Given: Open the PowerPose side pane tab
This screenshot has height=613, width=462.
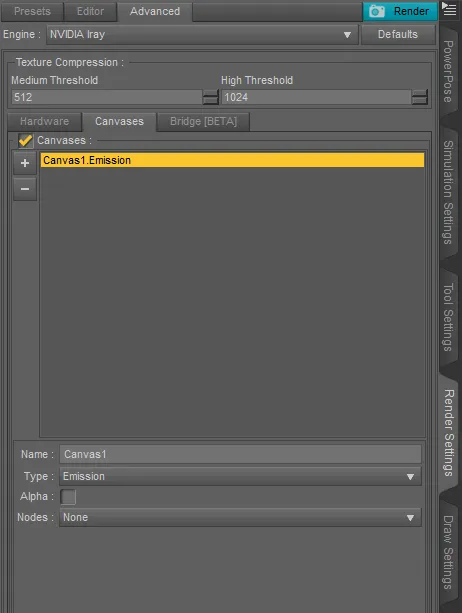Looking at the screenshot, I should tap(448, 72).
